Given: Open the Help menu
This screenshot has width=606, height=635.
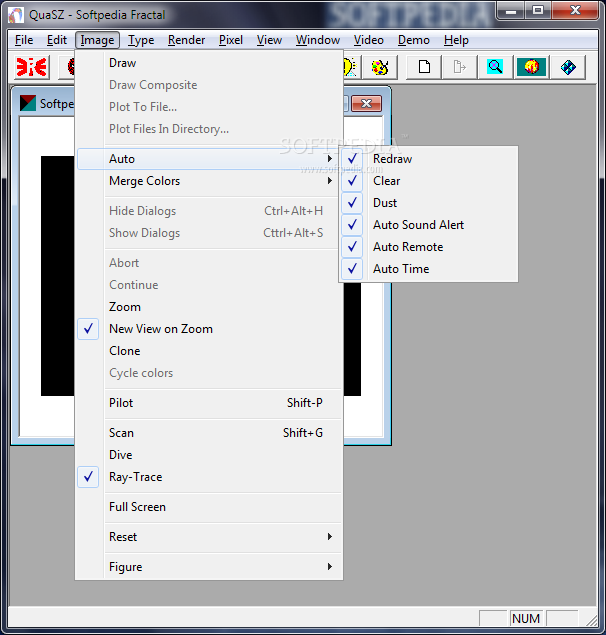Looking at the screenshot, I should click(x=456, y=40).
